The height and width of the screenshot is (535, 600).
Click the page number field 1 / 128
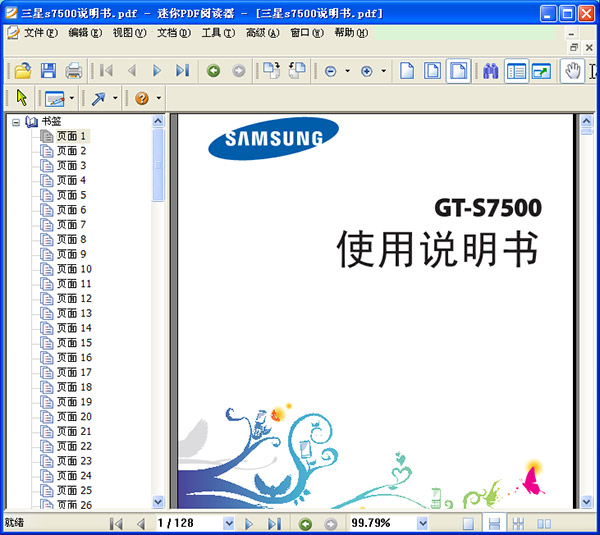tap(189, 523)
